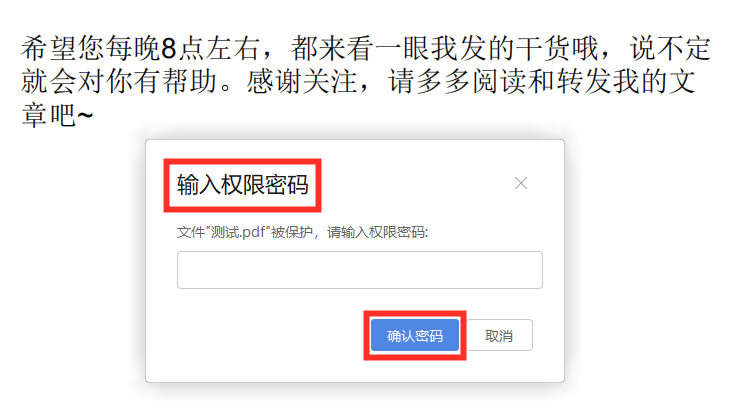Click 请输入权限密码 at the label end
Screen dimensions: 740x419
(377, 232)
